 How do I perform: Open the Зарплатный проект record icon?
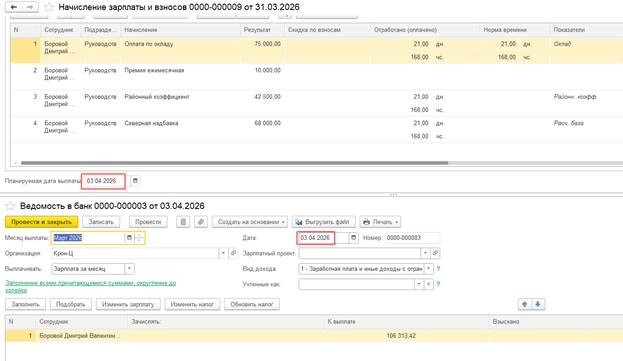435,253
